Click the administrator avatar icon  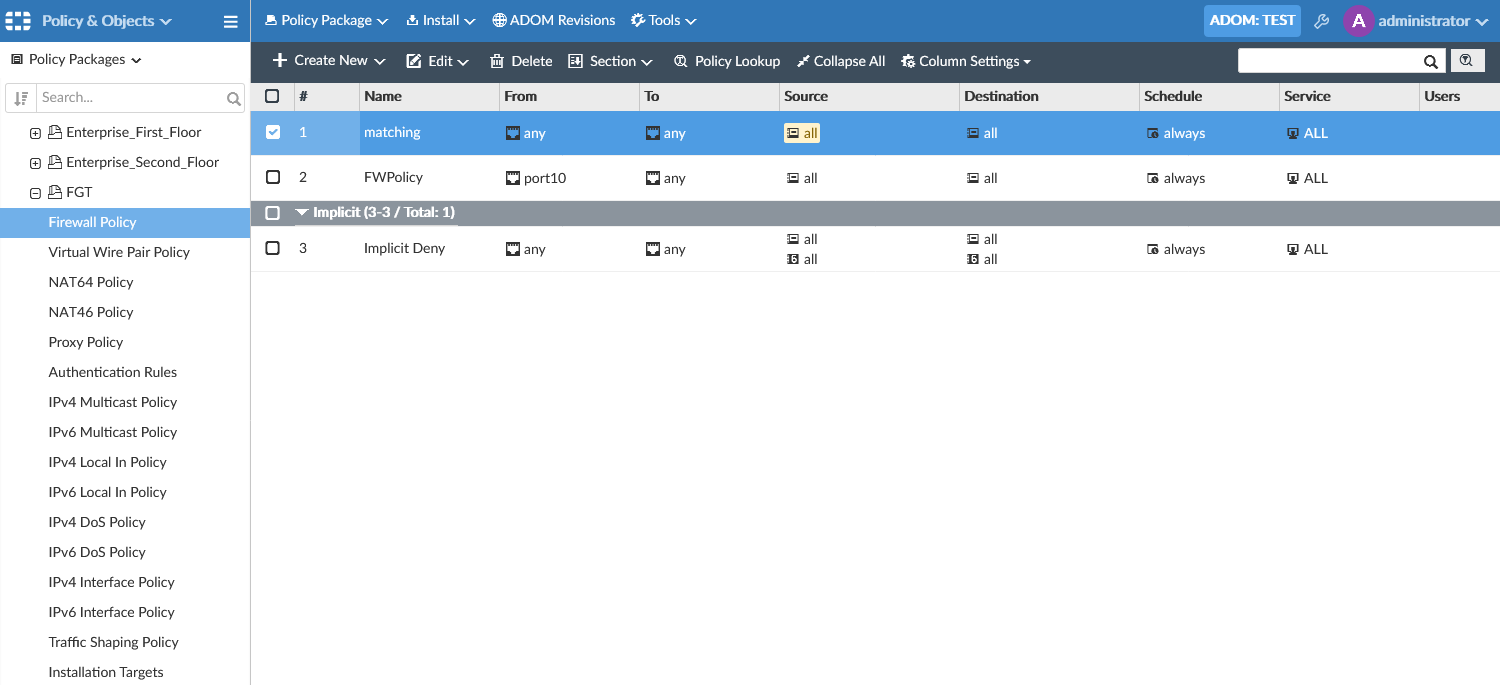(1359, 21)
